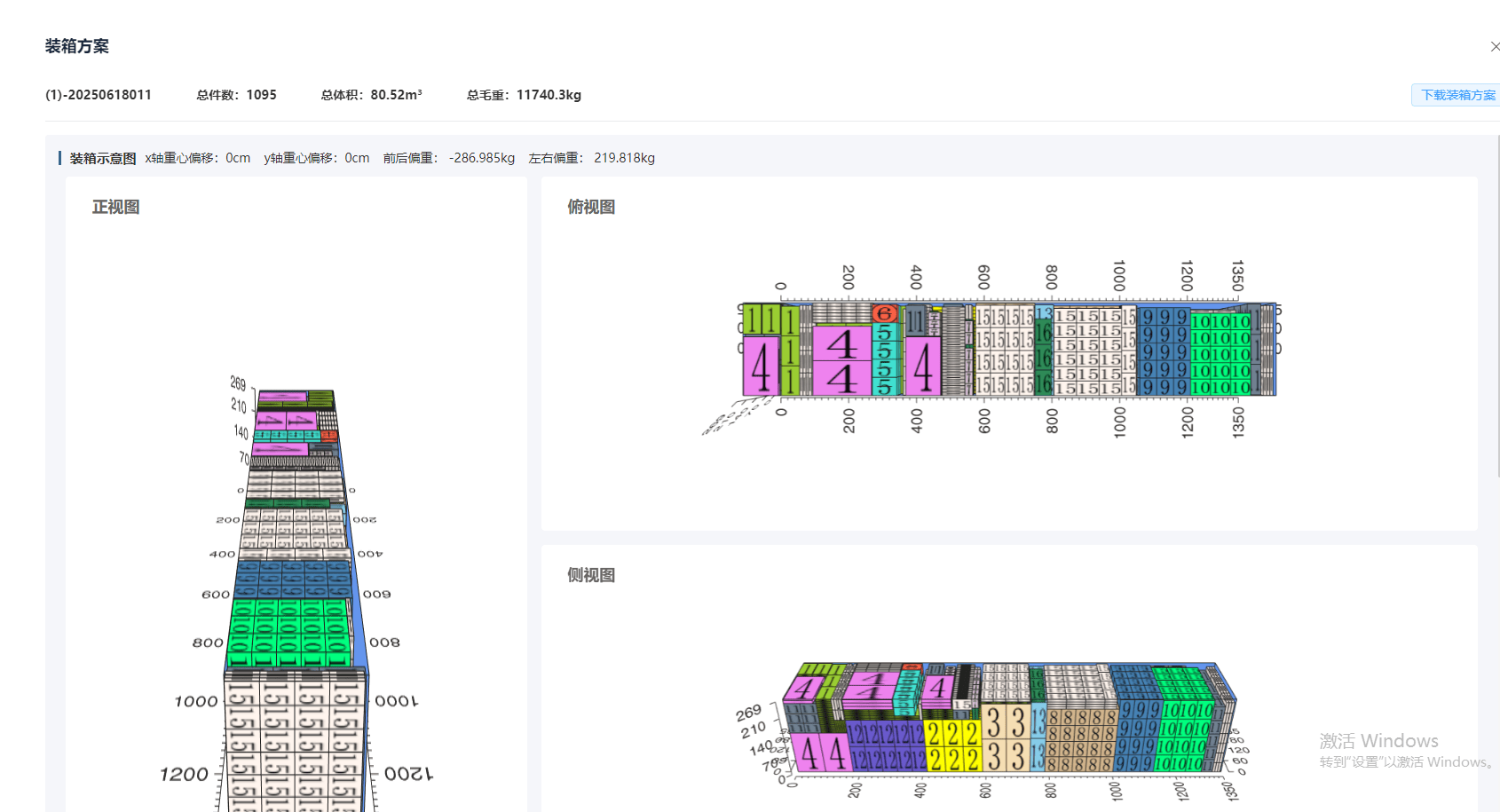Click purple box 12 group in side view
The image size is (1500, 812).
(885, 745)
